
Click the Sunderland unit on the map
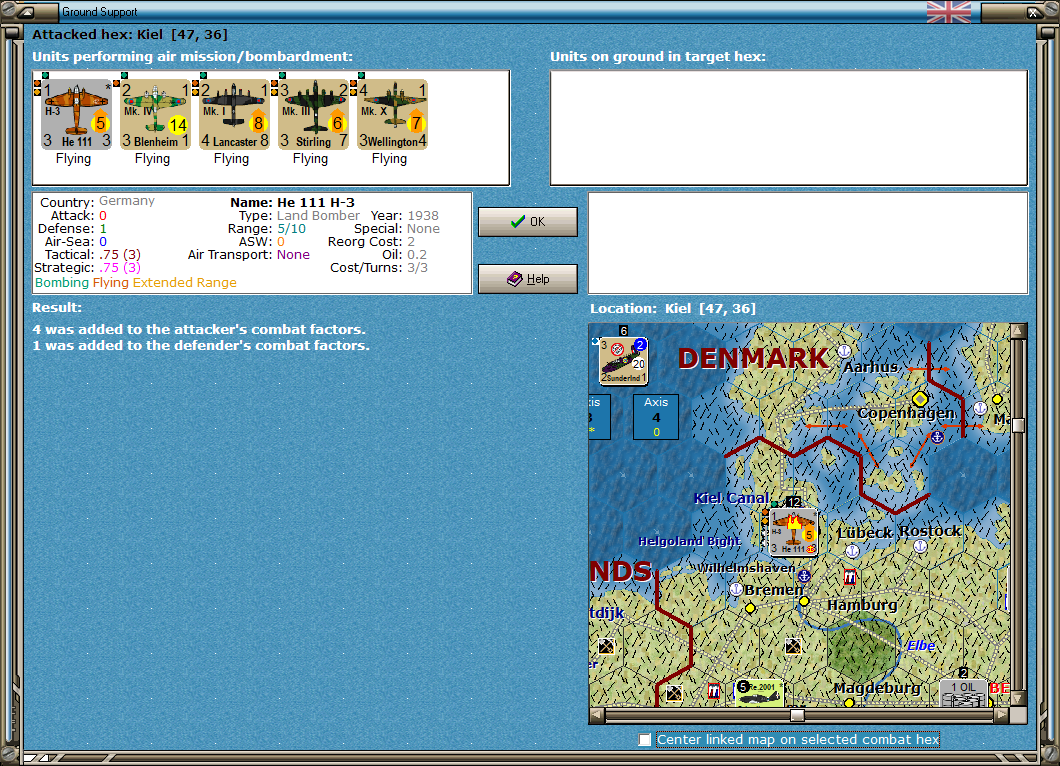[623, 361]
